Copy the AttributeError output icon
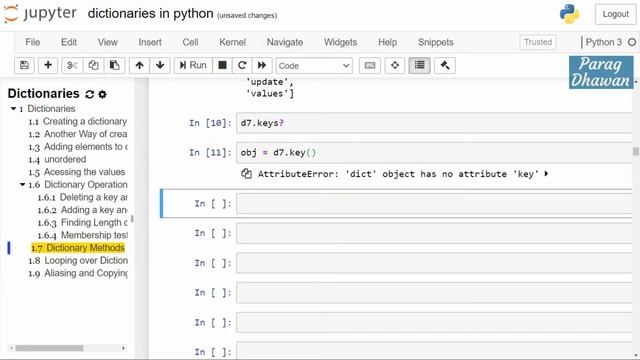This screenshot has height=360, width=640. 246,174
